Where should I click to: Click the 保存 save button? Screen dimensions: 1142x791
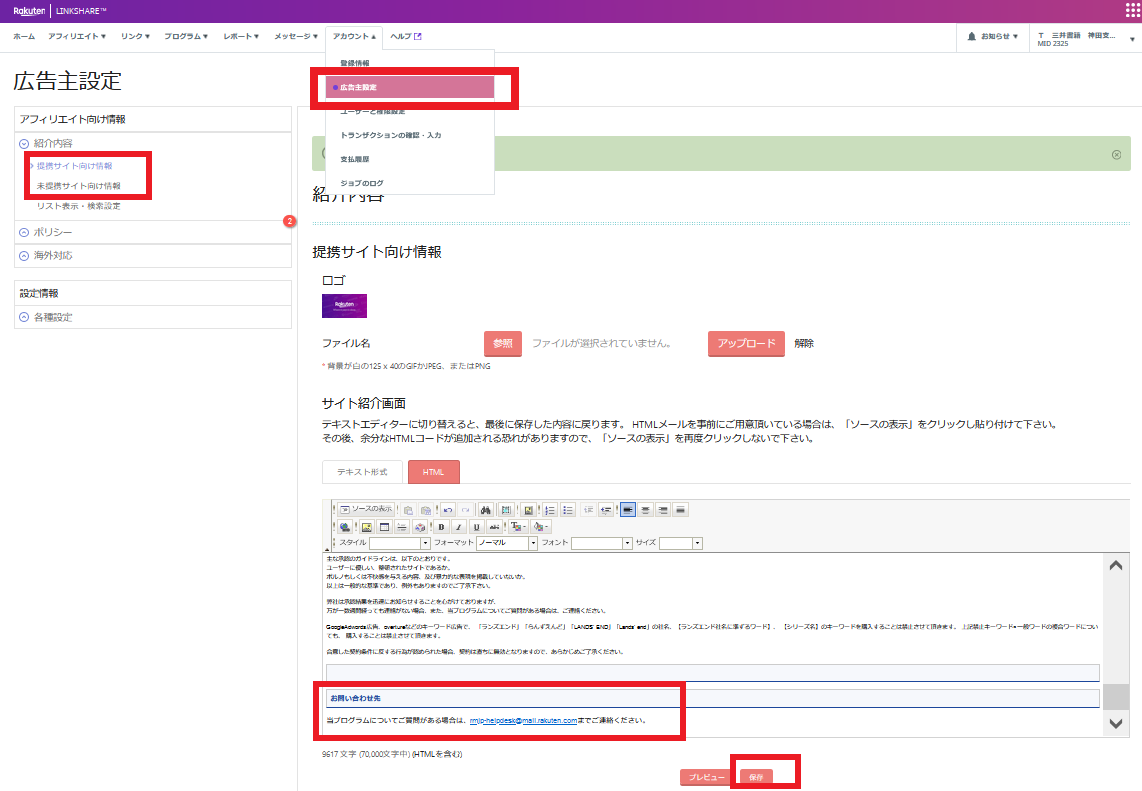(x=755, y=777)
